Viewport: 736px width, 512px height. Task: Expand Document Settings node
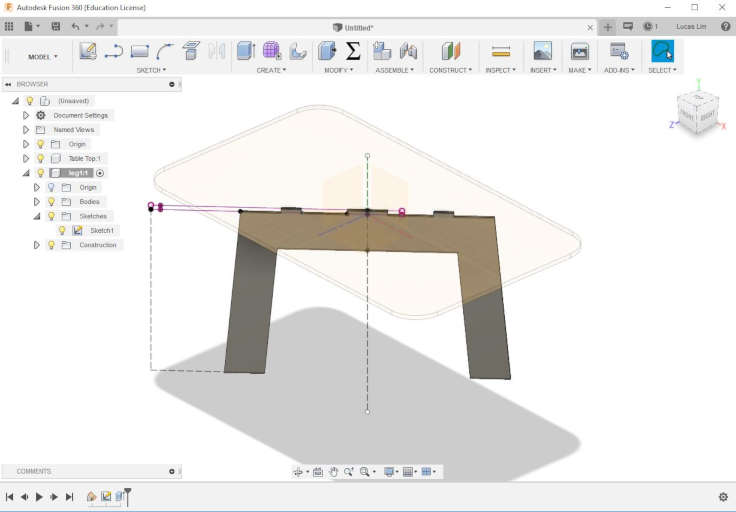coord(26,115)
